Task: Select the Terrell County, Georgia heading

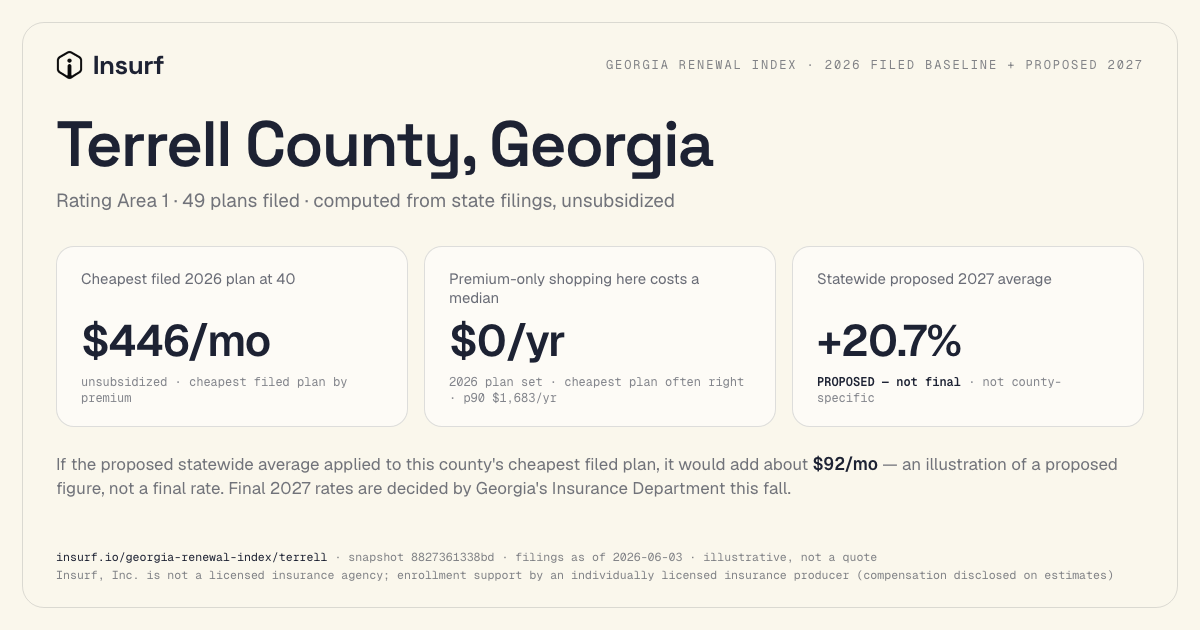Action: coord(384,144)
